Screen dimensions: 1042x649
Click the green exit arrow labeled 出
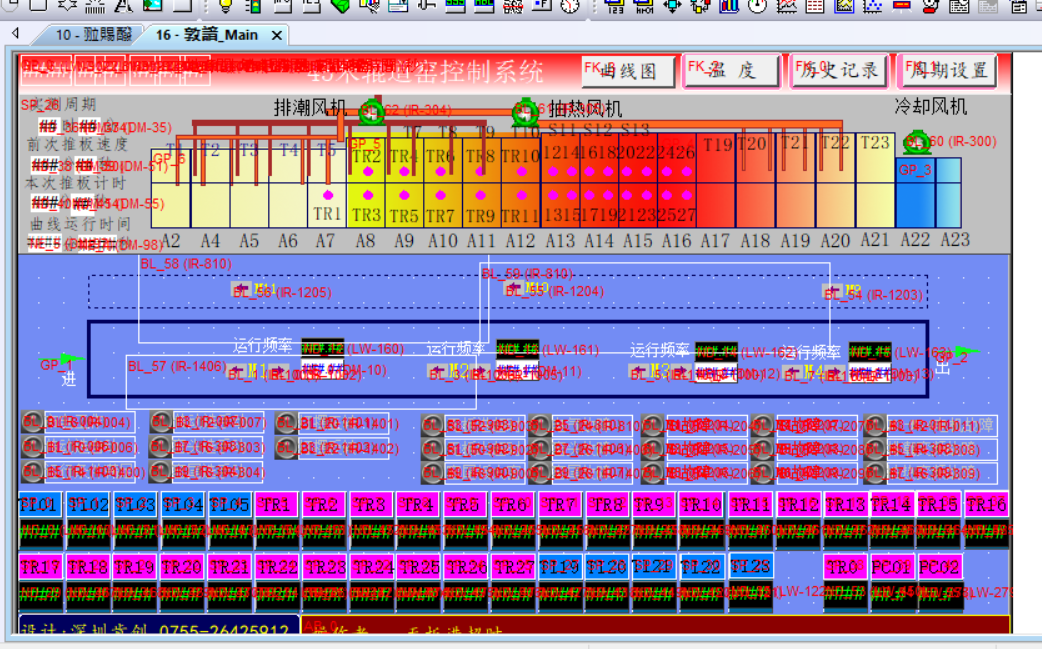click(963, 352)
